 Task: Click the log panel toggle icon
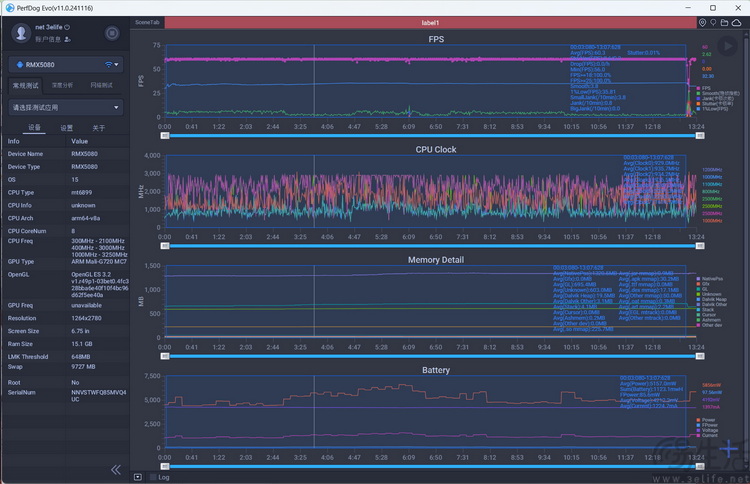tap(138, 477)
